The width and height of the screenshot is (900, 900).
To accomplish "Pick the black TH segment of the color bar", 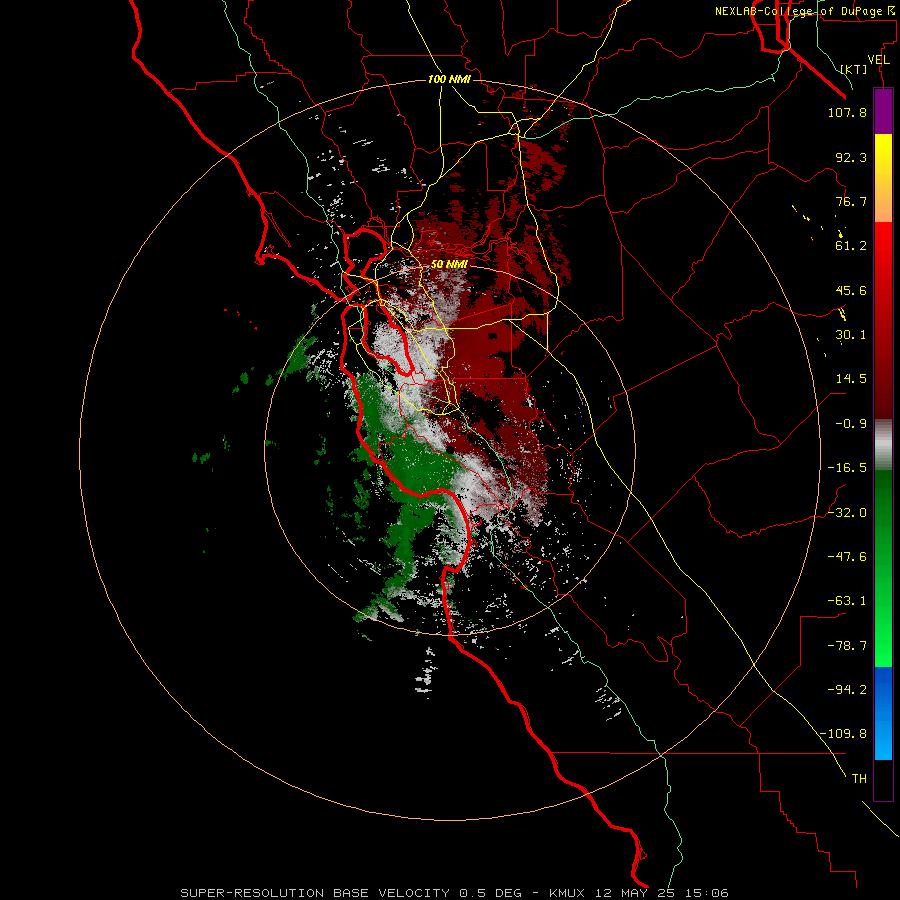I will pyautogui.click(x=883, y=780).
